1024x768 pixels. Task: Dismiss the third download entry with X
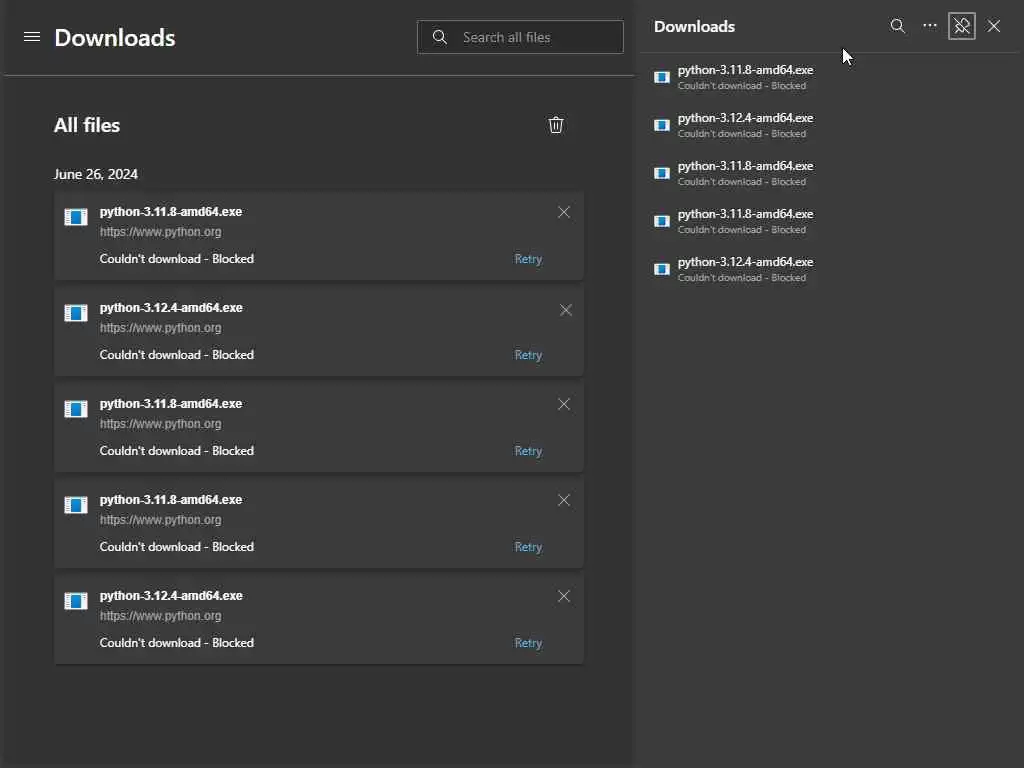(x=564, y=404)
